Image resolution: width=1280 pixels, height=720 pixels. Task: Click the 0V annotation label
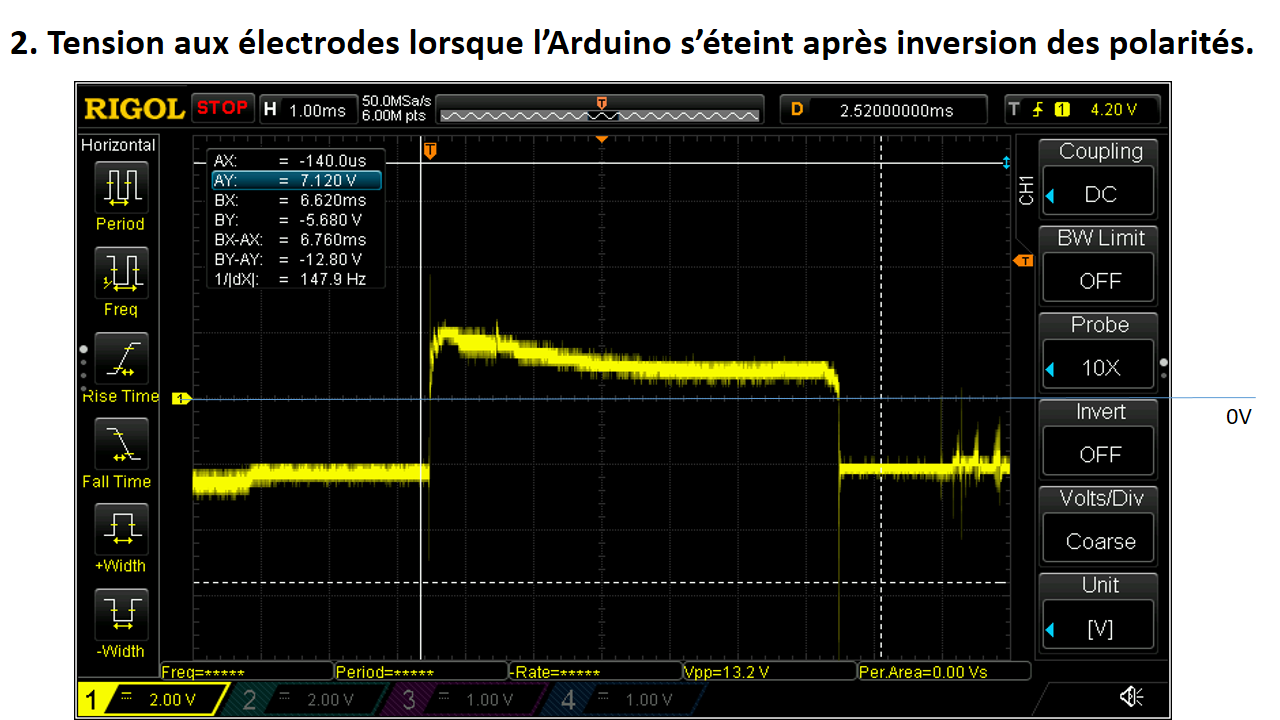pos(1238,417)
